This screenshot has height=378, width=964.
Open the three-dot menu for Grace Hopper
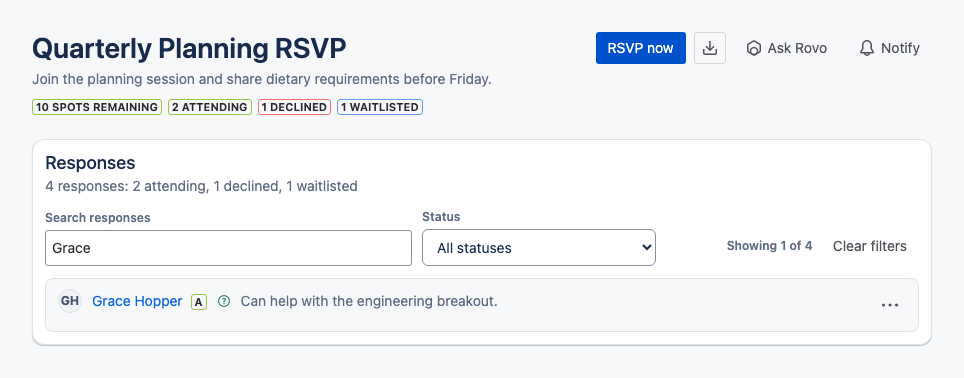[890, 305]
